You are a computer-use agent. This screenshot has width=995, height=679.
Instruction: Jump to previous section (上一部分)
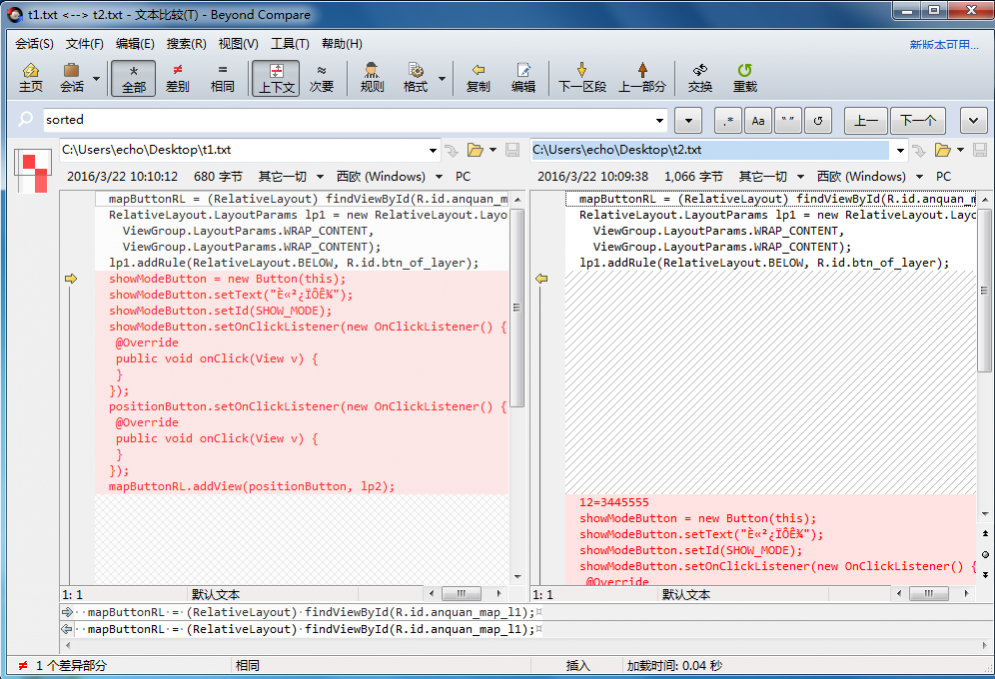pyautogui.click(x=642, y=77)
